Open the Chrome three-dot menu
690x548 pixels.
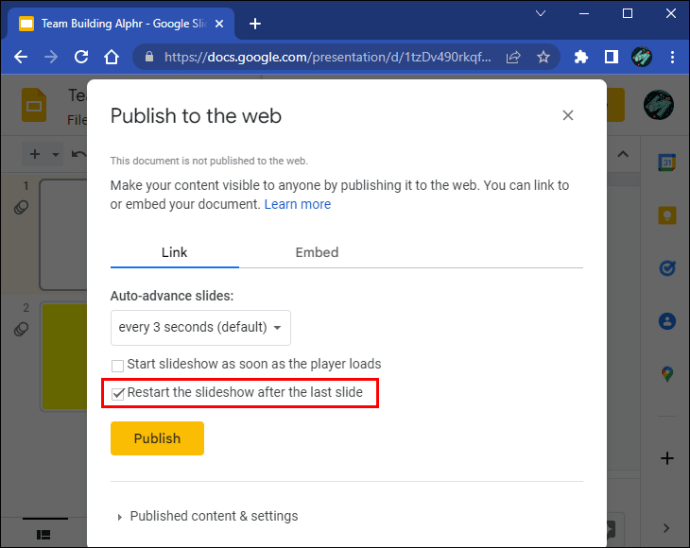click(x=672, y=57)
